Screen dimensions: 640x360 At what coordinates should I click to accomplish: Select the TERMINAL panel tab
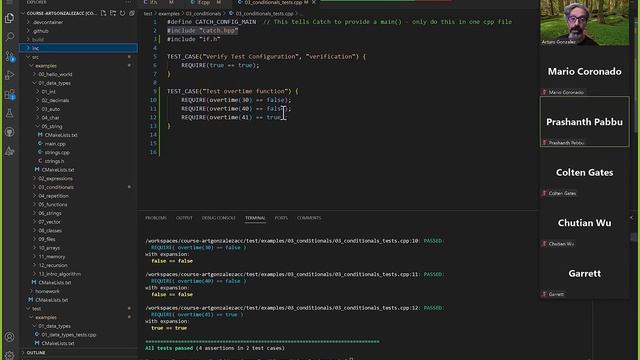point(255,218)
